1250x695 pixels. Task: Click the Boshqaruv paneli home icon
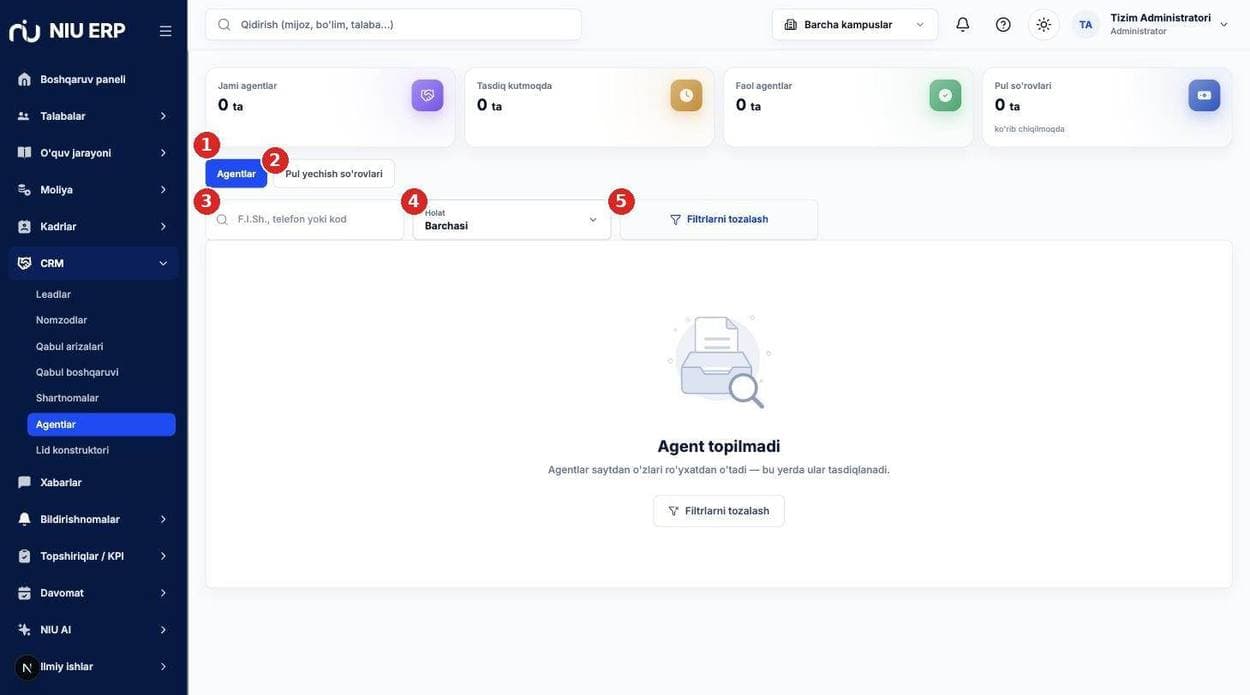click(x=24, y=79)
